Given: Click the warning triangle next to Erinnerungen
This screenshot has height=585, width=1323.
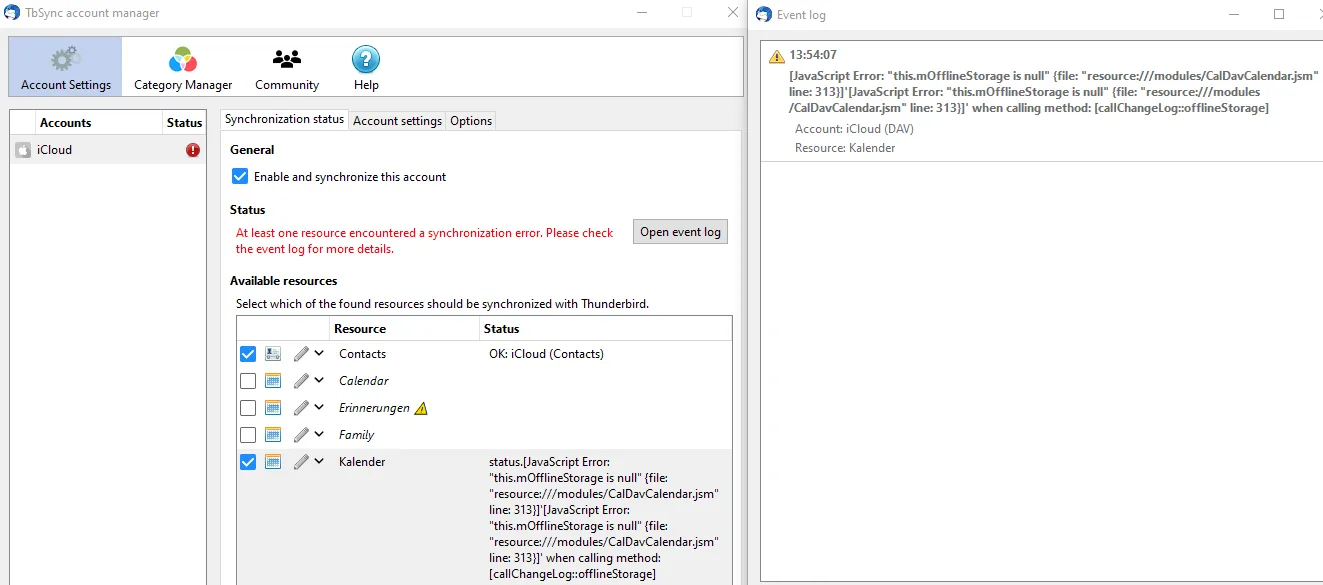Looking at the screenshot, I should click(x=421, y=408).
